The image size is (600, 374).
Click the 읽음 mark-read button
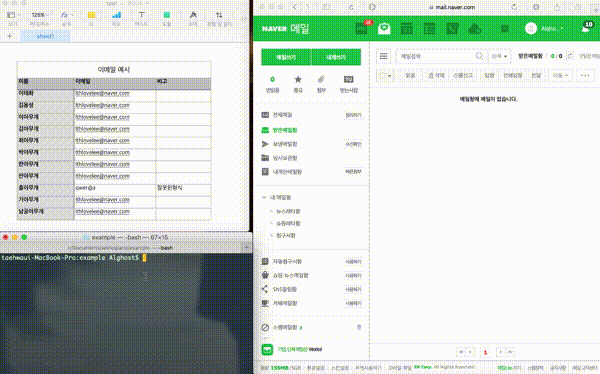tap(410, 75)
